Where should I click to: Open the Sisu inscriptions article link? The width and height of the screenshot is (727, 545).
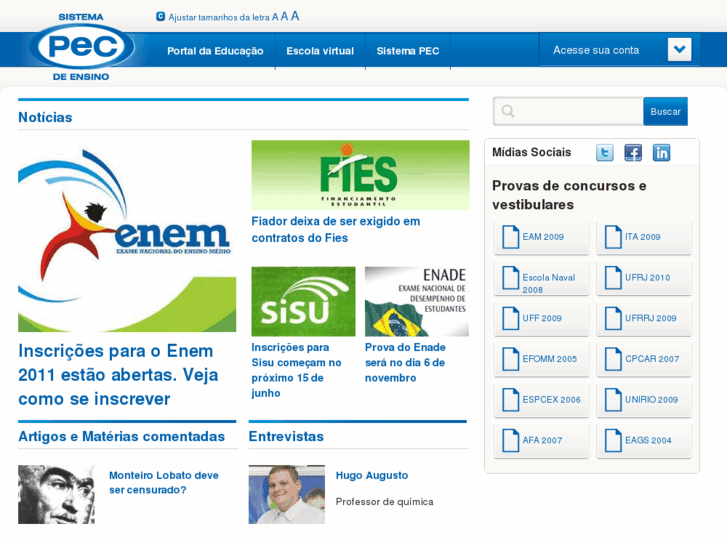(296, 370)
